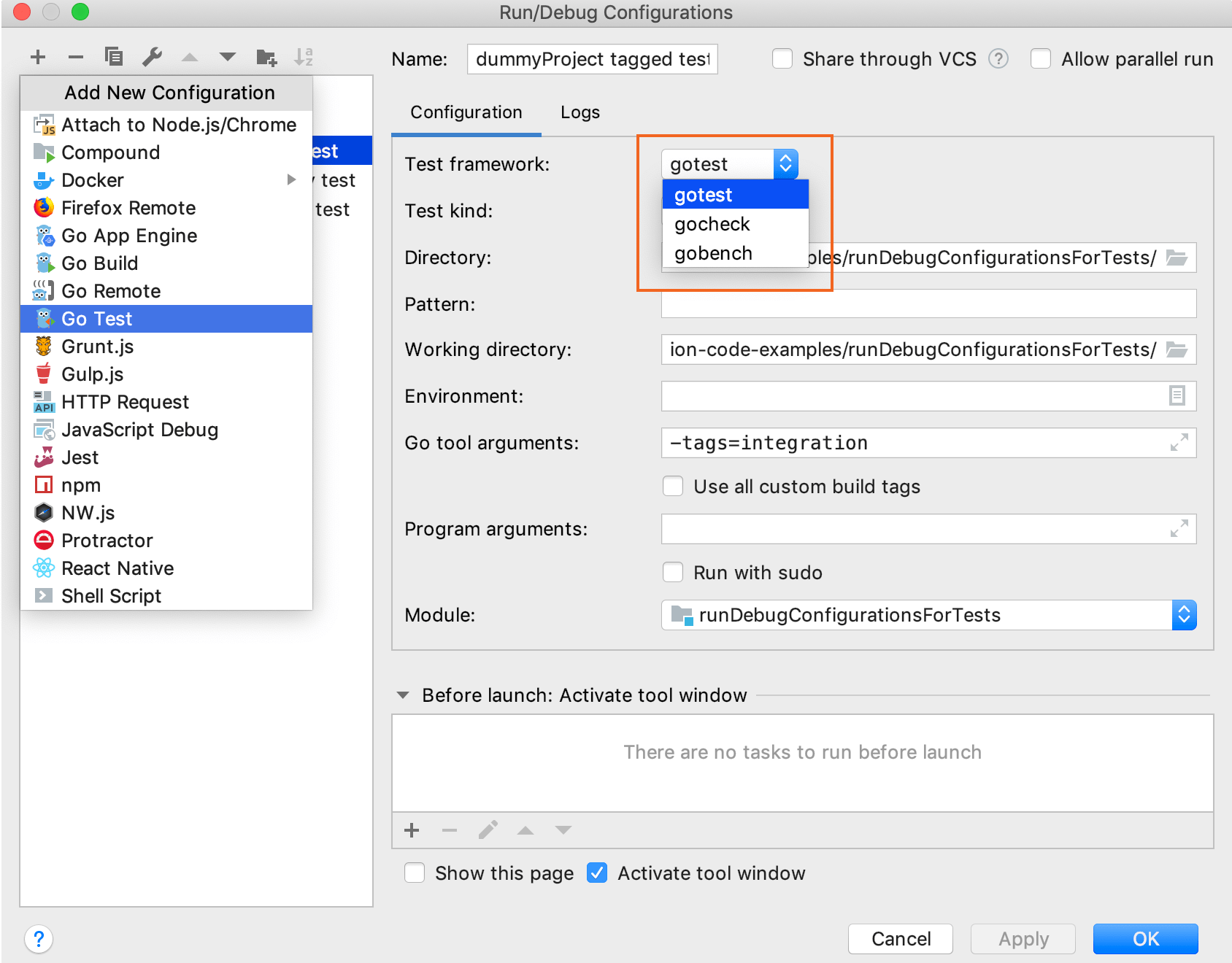Enable Run with sudo checkbox
The image size is (1232, 963).
(673, 572)
